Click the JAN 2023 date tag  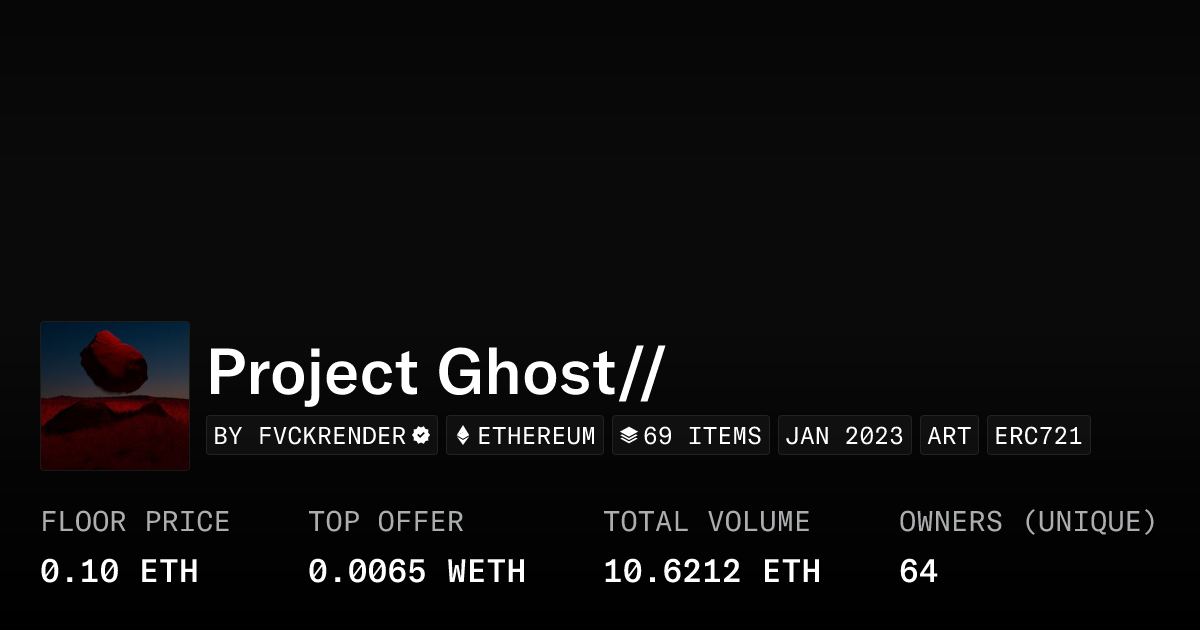click(844, 436)
